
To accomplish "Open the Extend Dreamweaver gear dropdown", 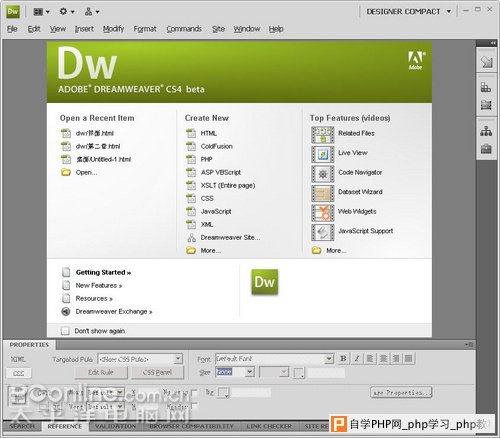I will pos(67,12).
